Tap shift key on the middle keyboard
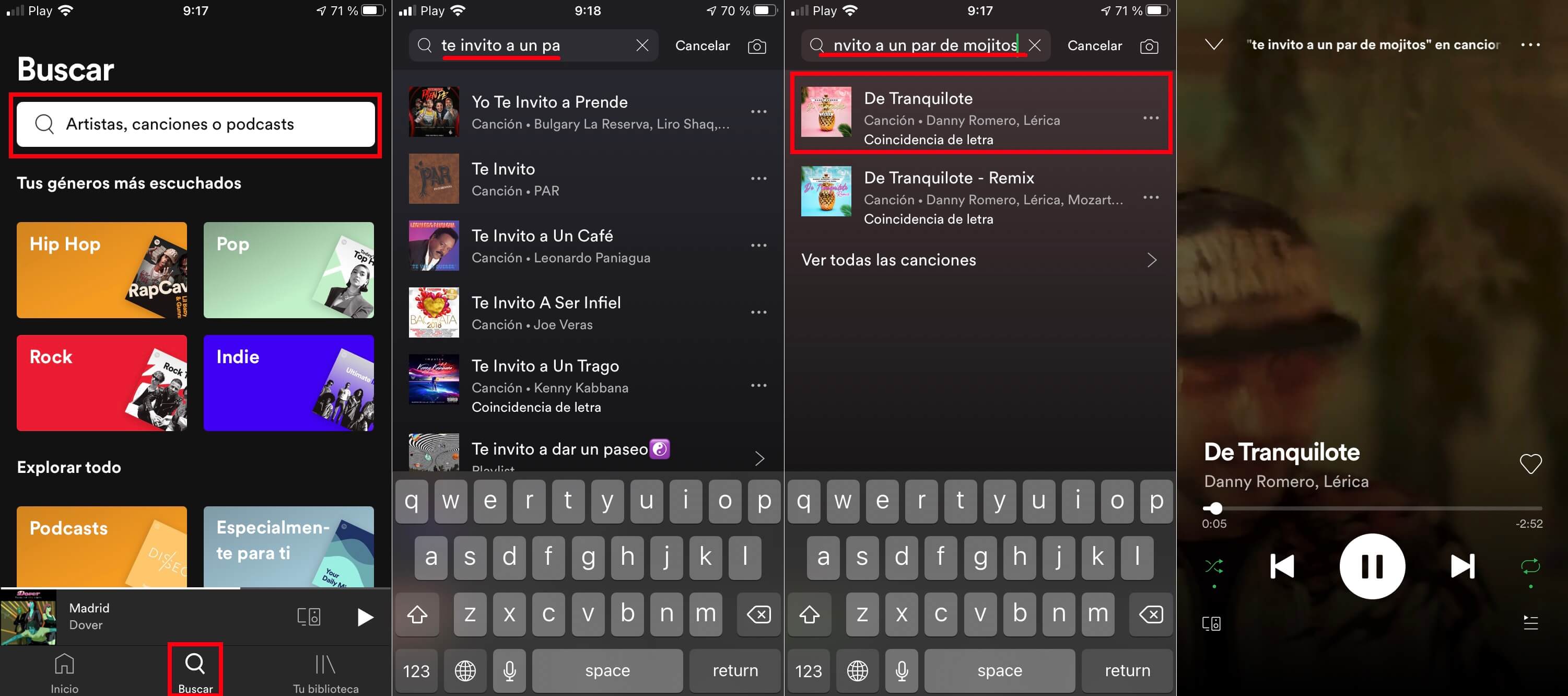The width and height of the screenshot is (1568, 696). (x=417, y=614)
